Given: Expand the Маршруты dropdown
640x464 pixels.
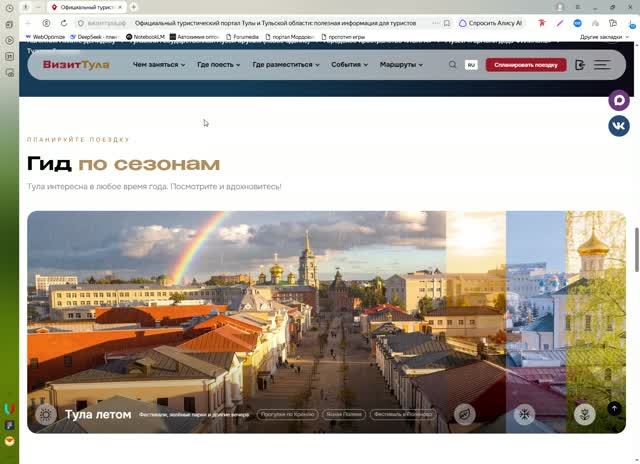Looking at the screenshot, I should point(401,64).
